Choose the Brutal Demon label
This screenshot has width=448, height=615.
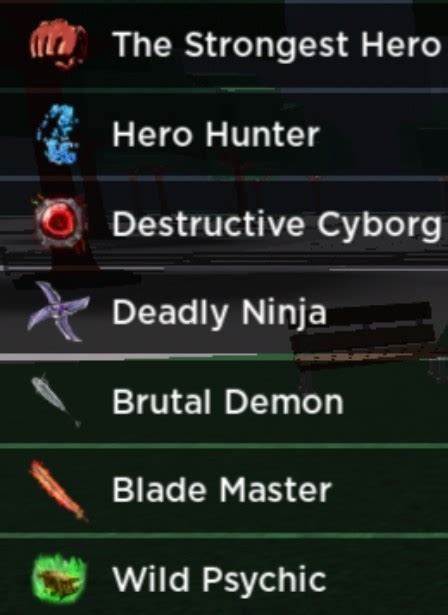pos(228,401)
